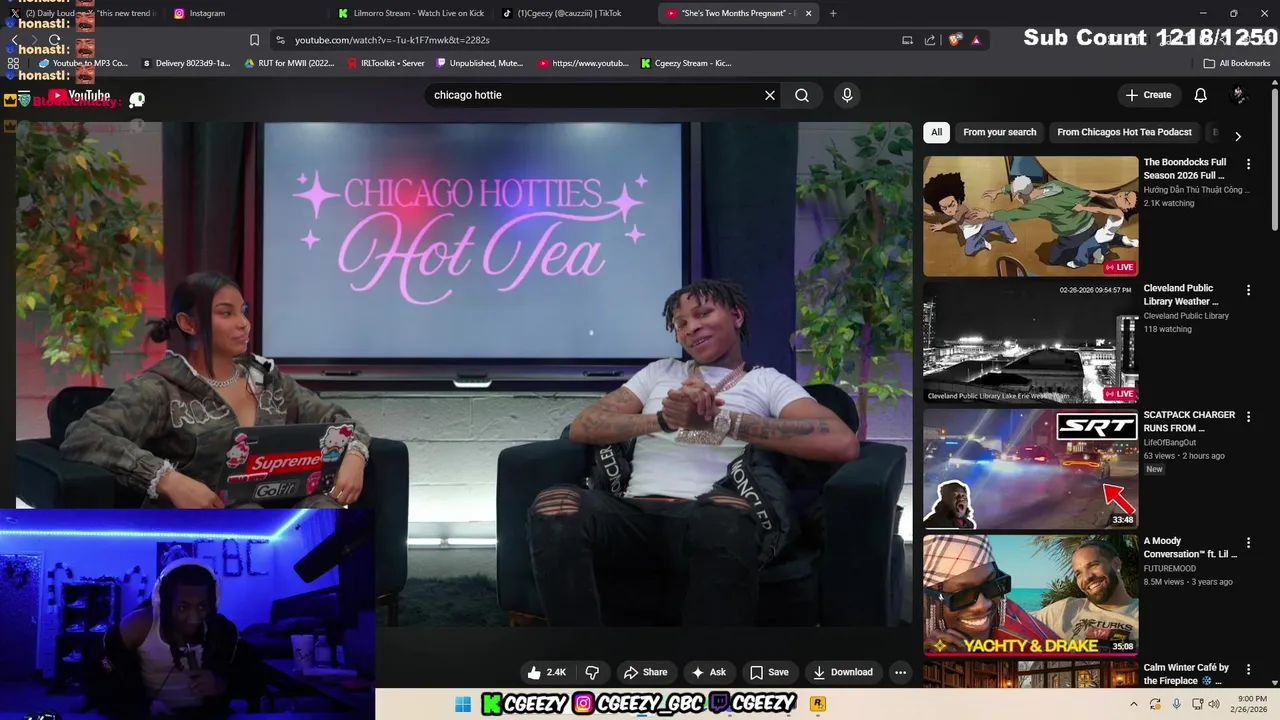Open options for A Moody Conversation video
This screenshot has width=1280, height=720.
1248,542
